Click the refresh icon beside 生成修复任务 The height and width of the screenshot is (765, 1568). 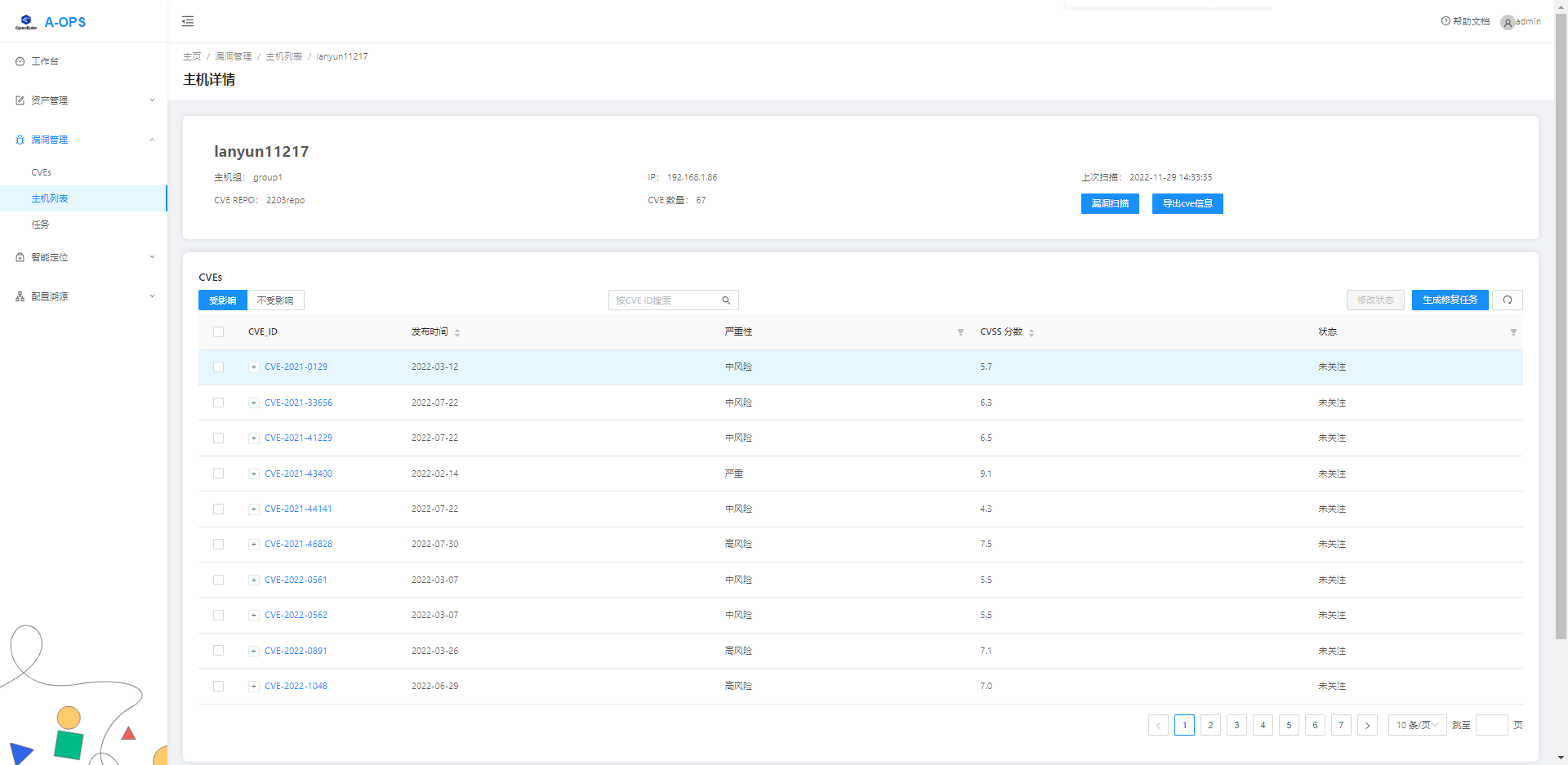(1507, 300)
